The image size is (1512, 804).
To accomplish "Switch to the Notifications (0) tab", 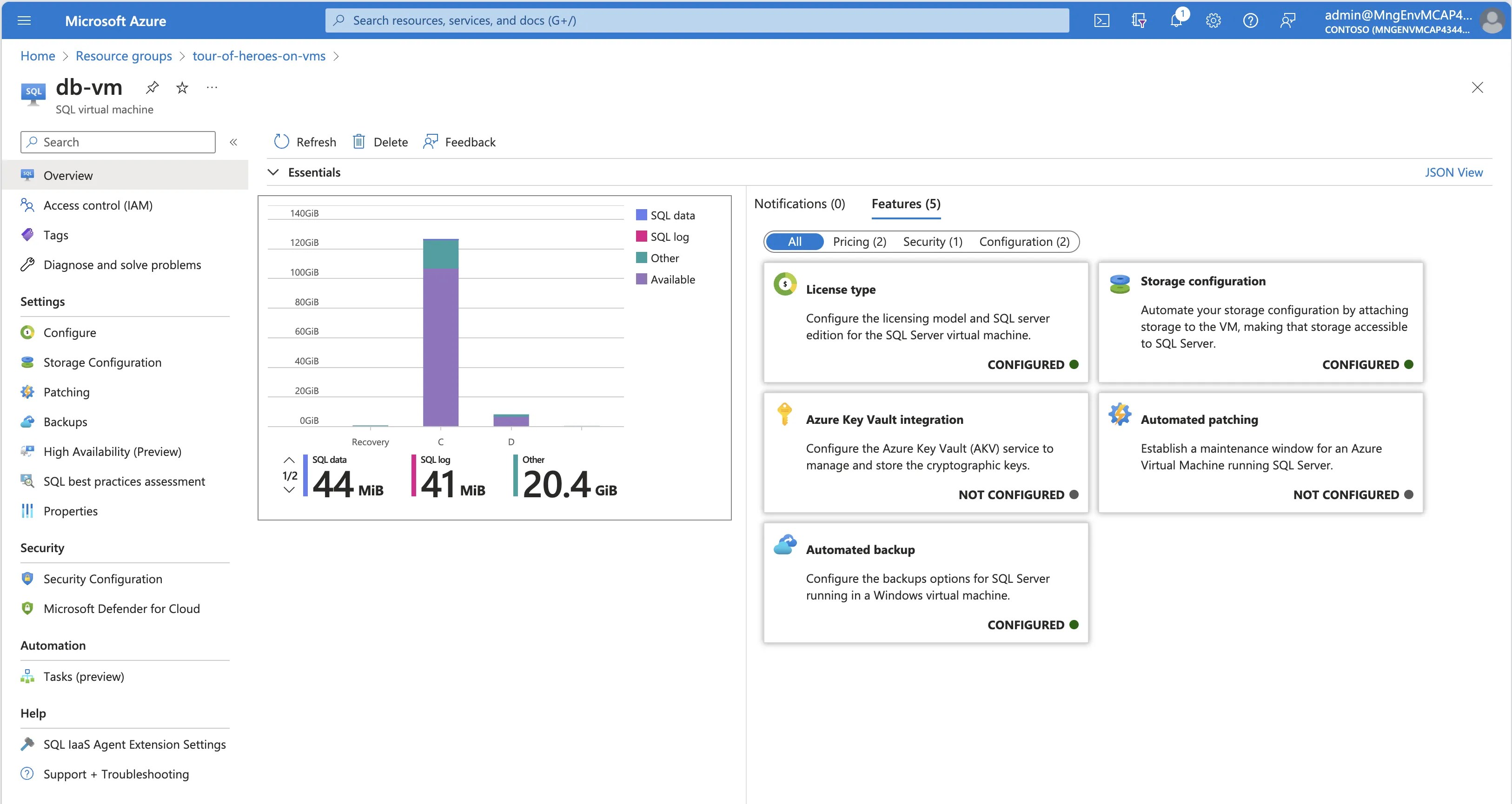I will point(799,203).
